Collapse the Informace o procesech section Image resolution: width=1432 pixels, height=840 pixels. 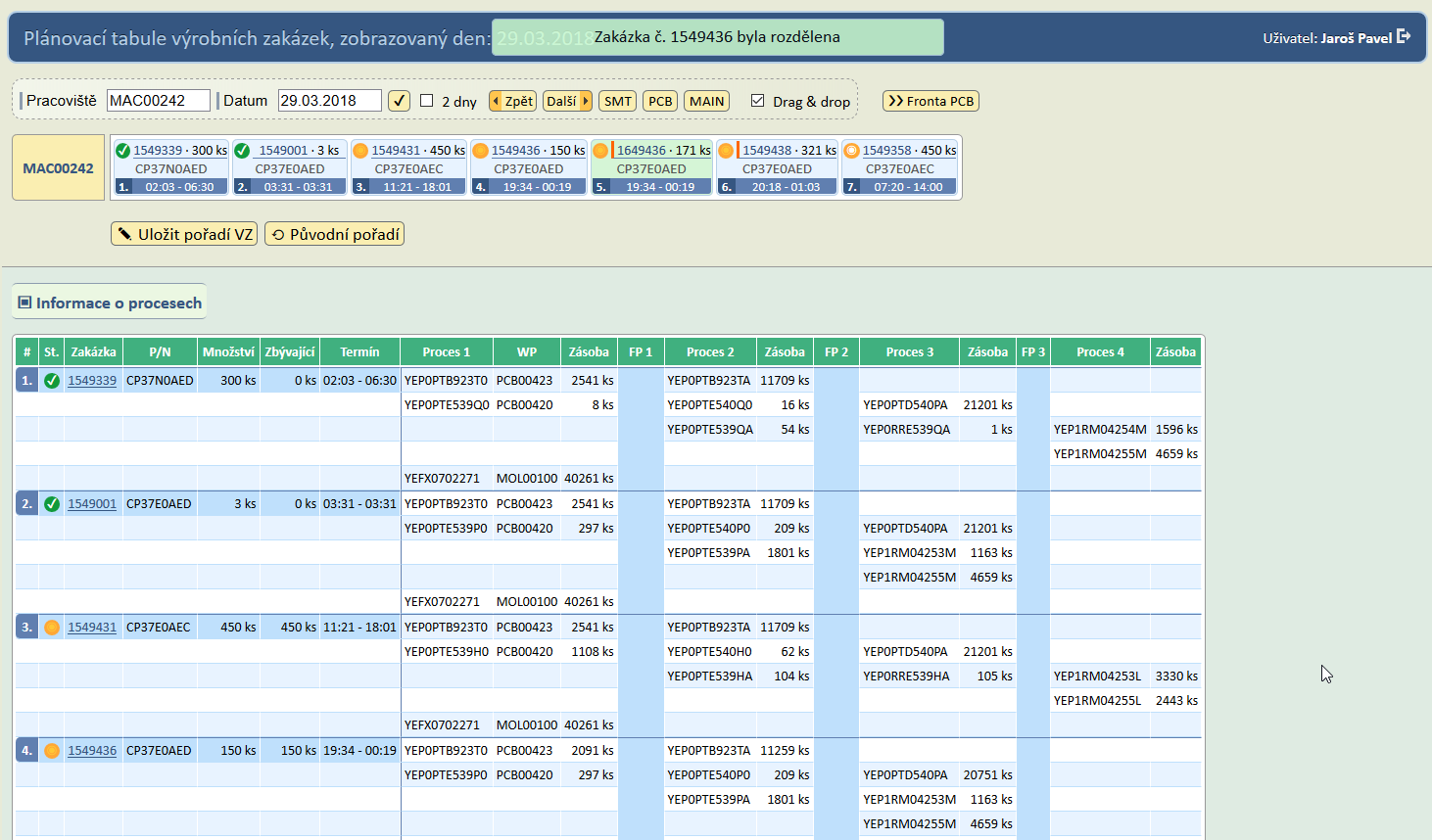tap(25, 303)
